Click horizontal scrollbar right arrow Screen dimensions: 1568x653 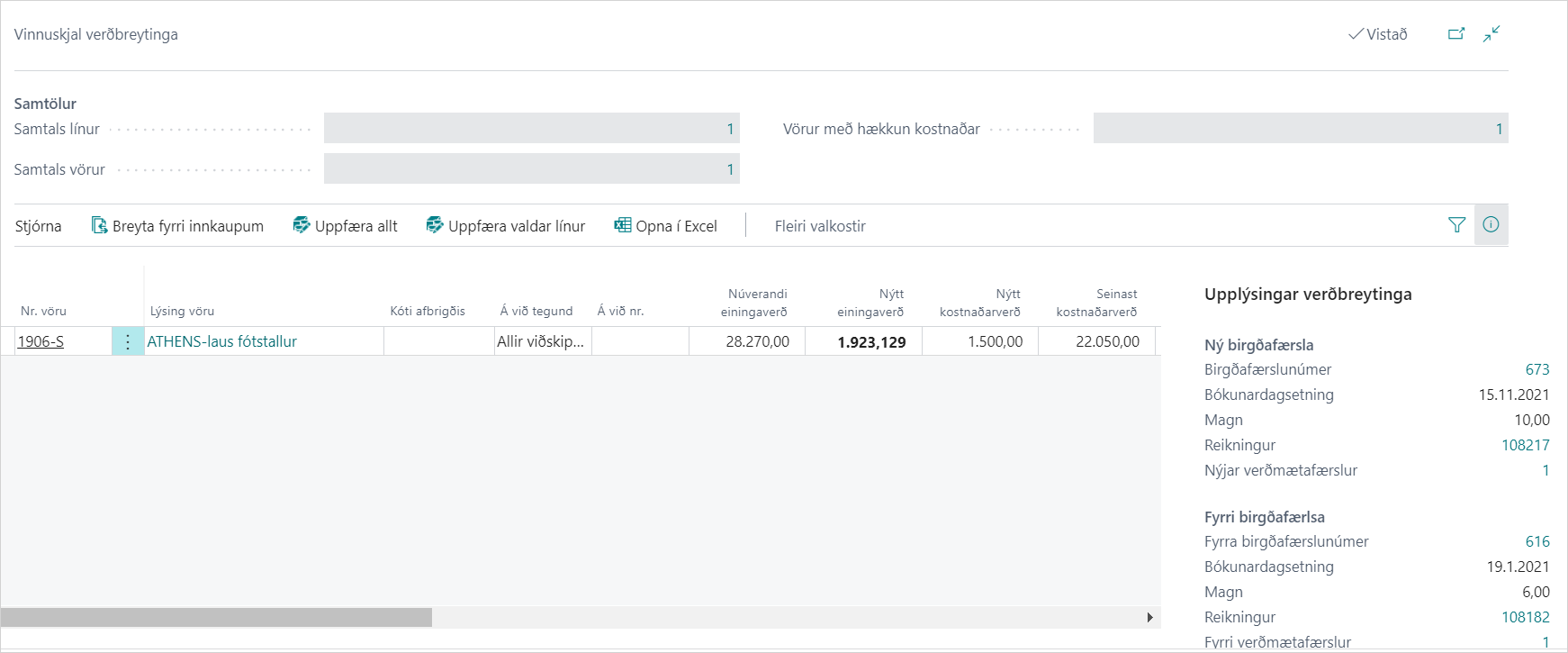pyautogui.click(x=1149, y=617)
